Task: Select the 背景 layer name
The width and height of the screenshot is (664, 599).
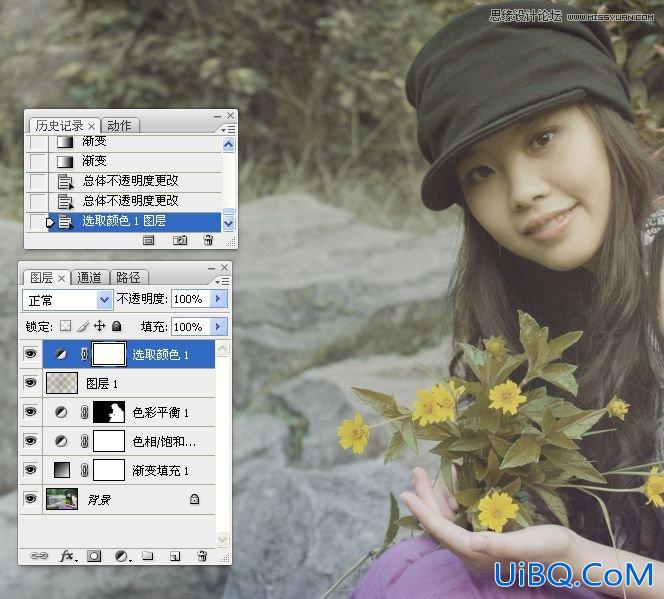Action: (x=99, y=500)
